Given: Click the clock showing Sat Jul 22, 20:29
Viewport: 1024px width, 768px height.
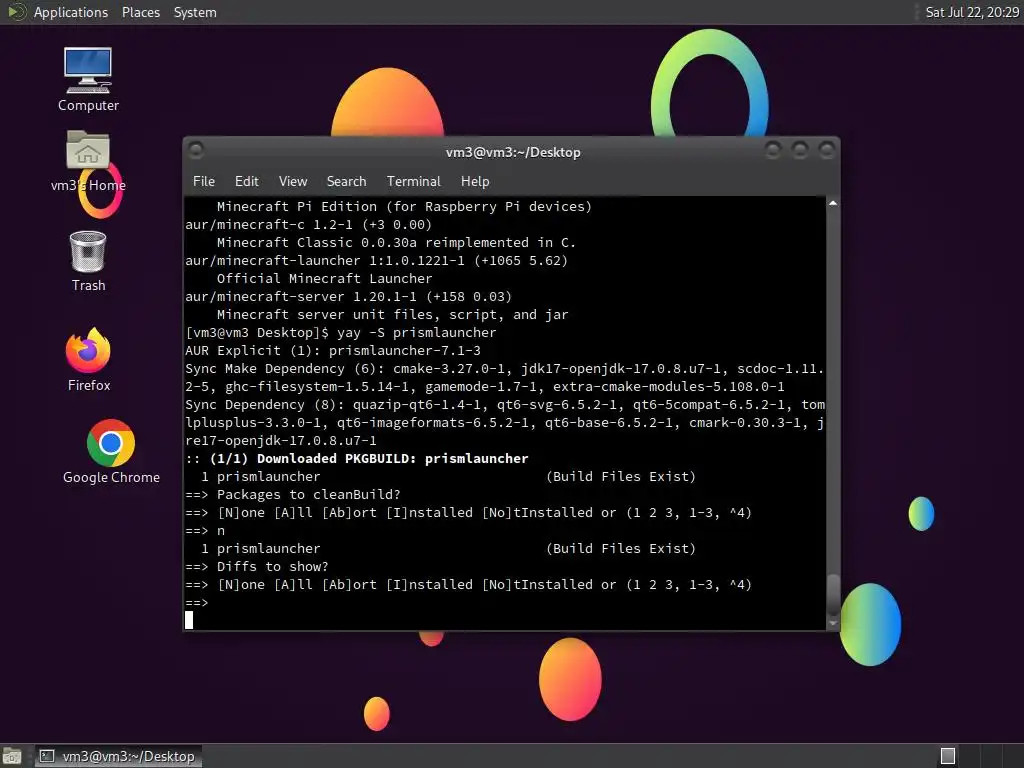Looking at the screenshot, I should coord(972,12).
